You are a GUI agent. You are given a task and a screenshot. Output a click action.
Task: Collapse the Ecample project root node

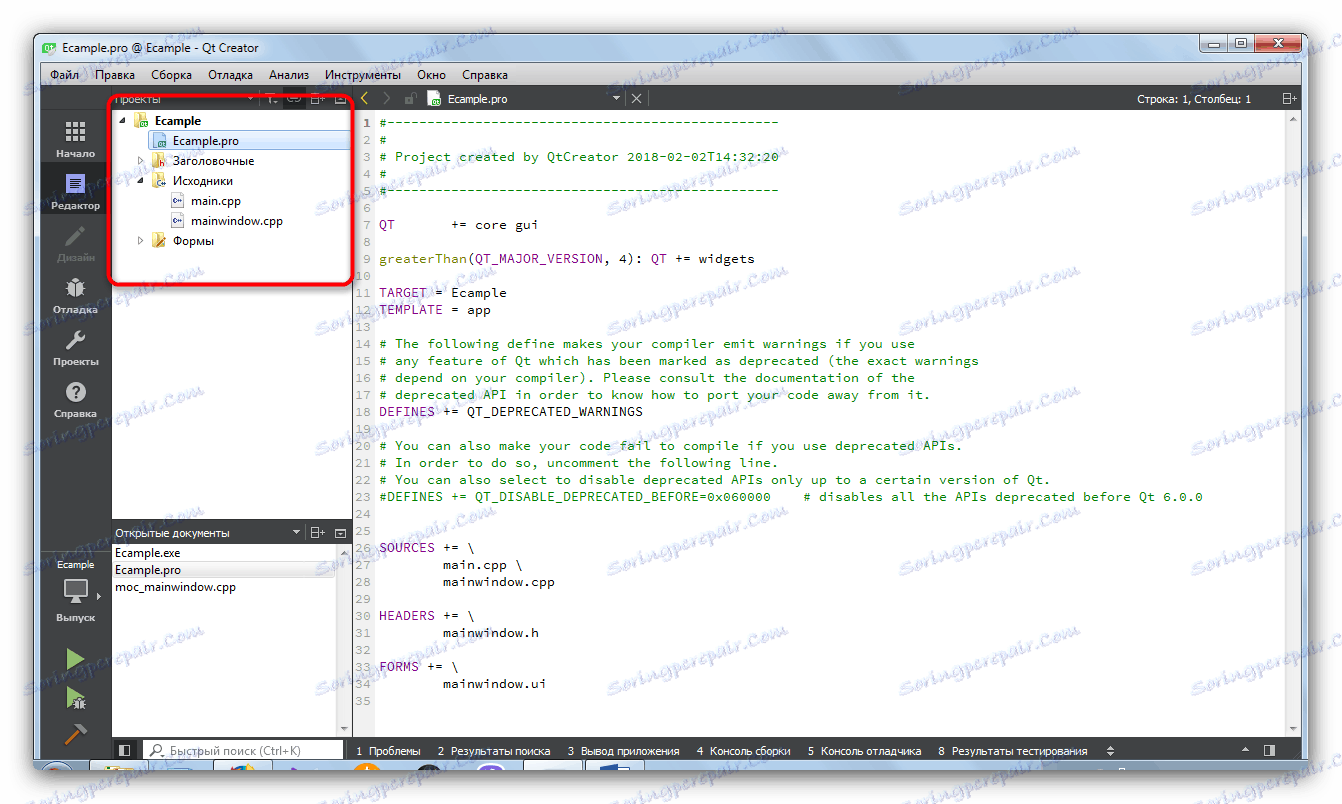123,121
